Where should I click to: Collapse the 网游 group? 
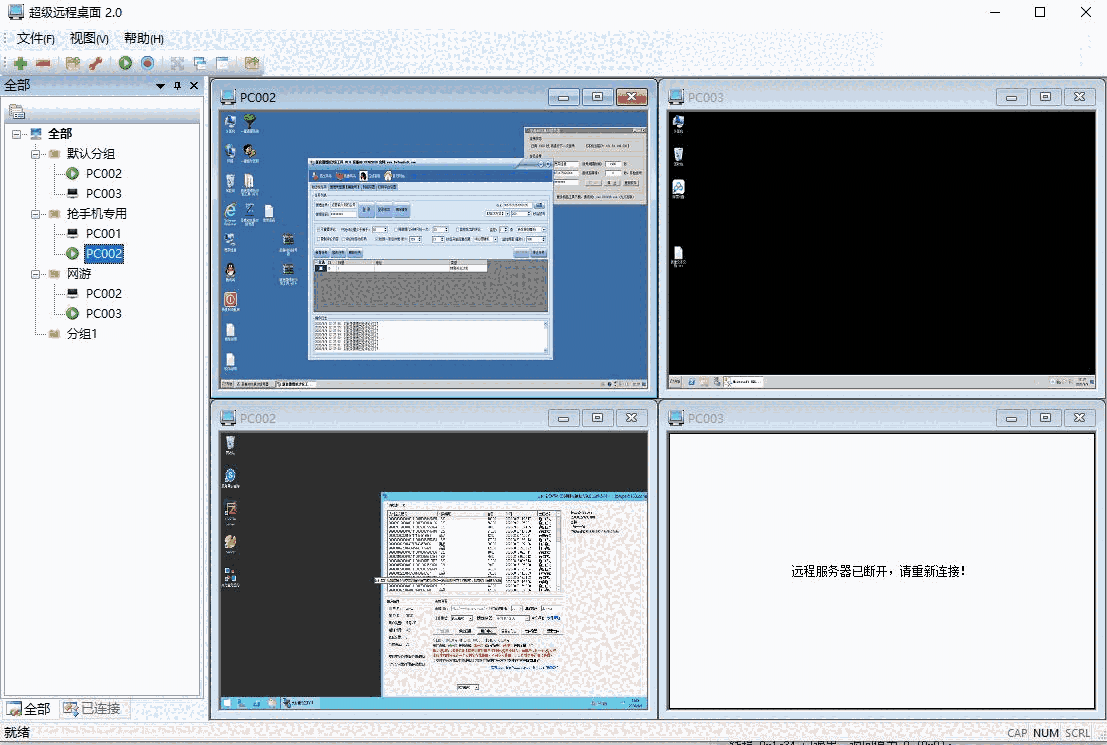click(x=35, y=273)
